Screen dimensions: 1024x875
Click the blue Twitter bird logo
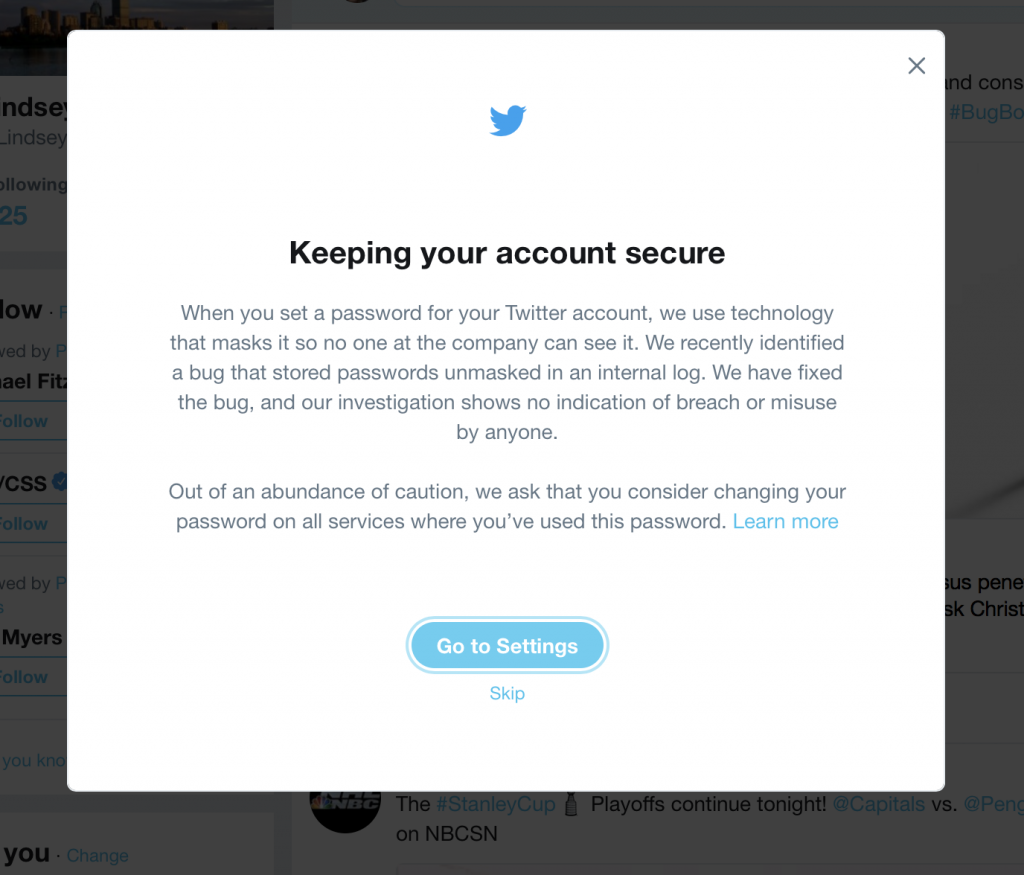pyautogui.click(x=507, y=121)
